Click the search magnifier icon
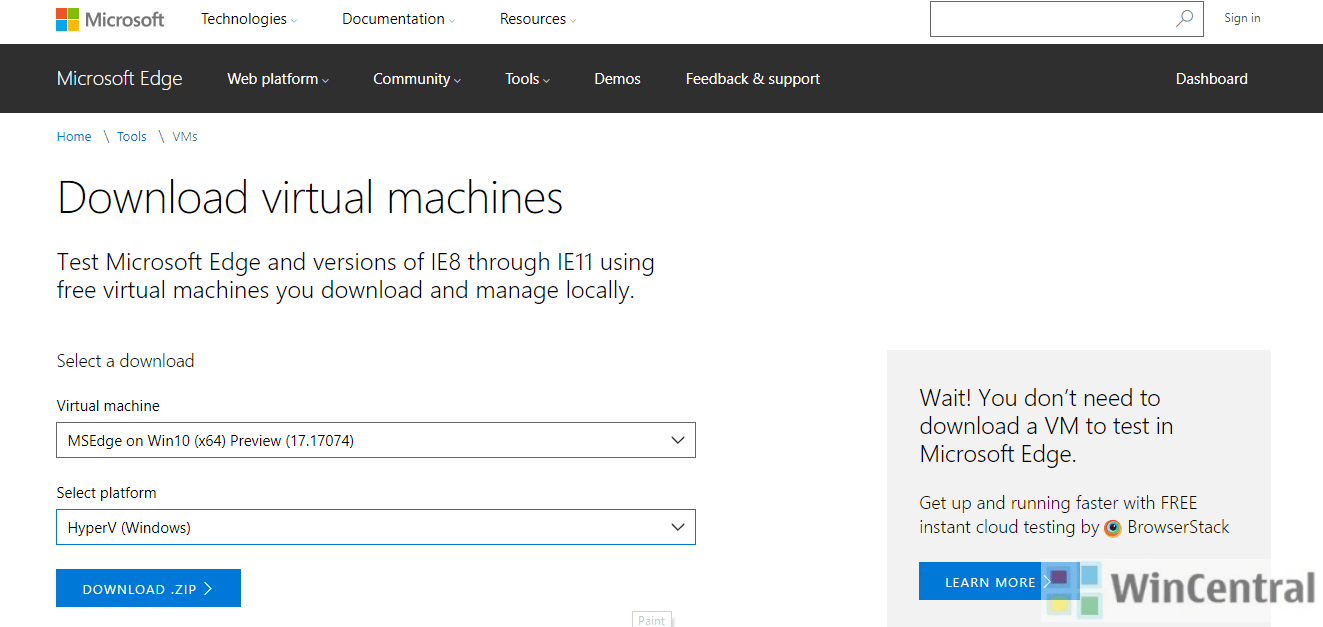Image resolution: width=1323 pixels, height=627 pixels. click(x=1185, y=18)
